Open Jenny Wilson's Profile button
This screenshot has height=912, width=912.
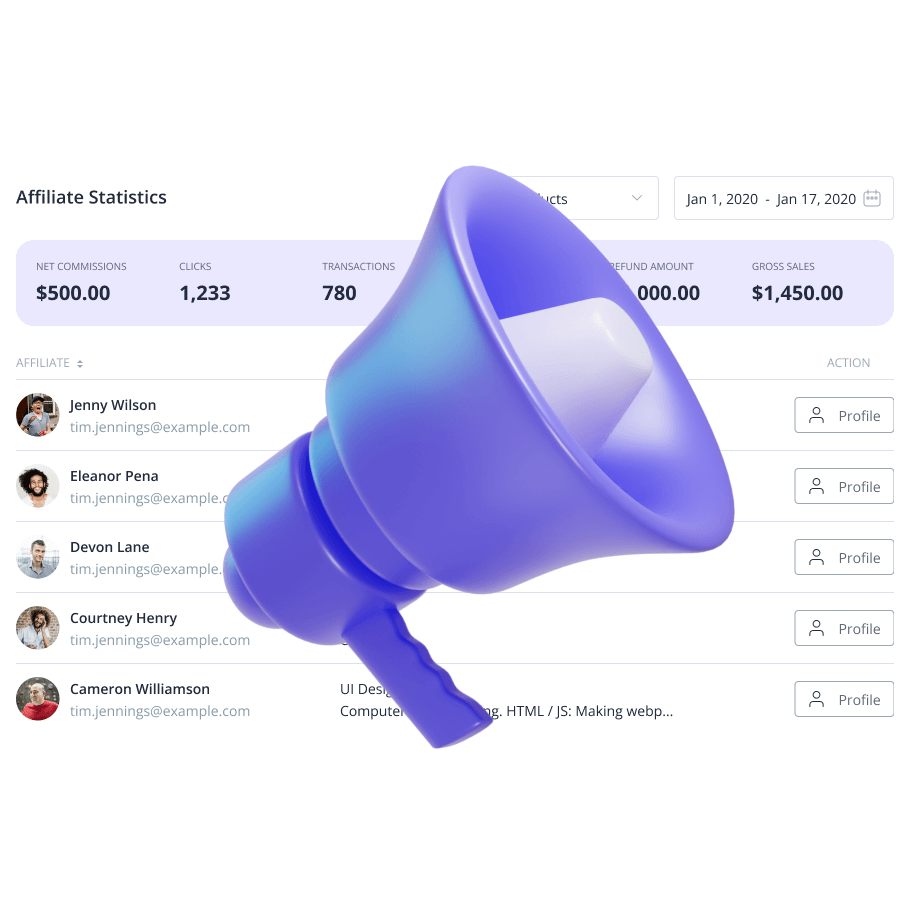(x=844, y=415)
